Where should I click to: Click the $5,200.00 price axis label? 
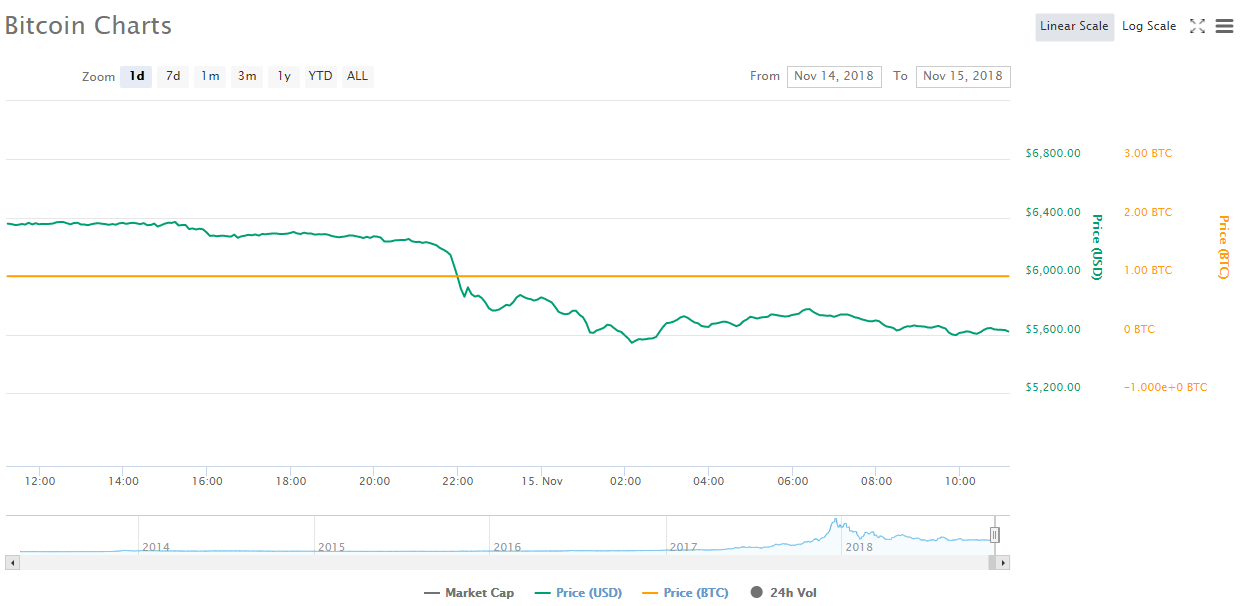1053,387
